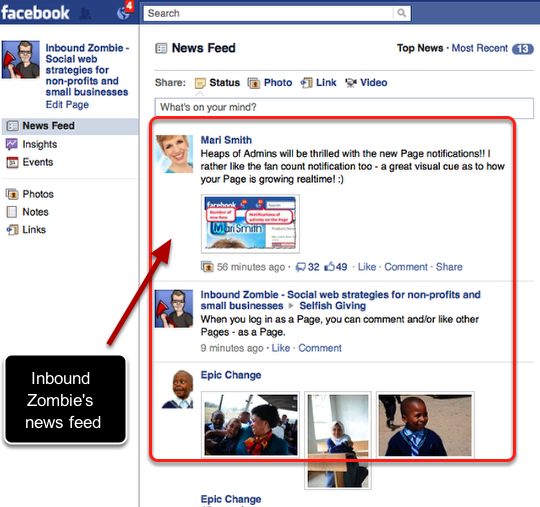Select the Video share icon
The width and height of the screenshot is (540, 507).
coord(351,83)
